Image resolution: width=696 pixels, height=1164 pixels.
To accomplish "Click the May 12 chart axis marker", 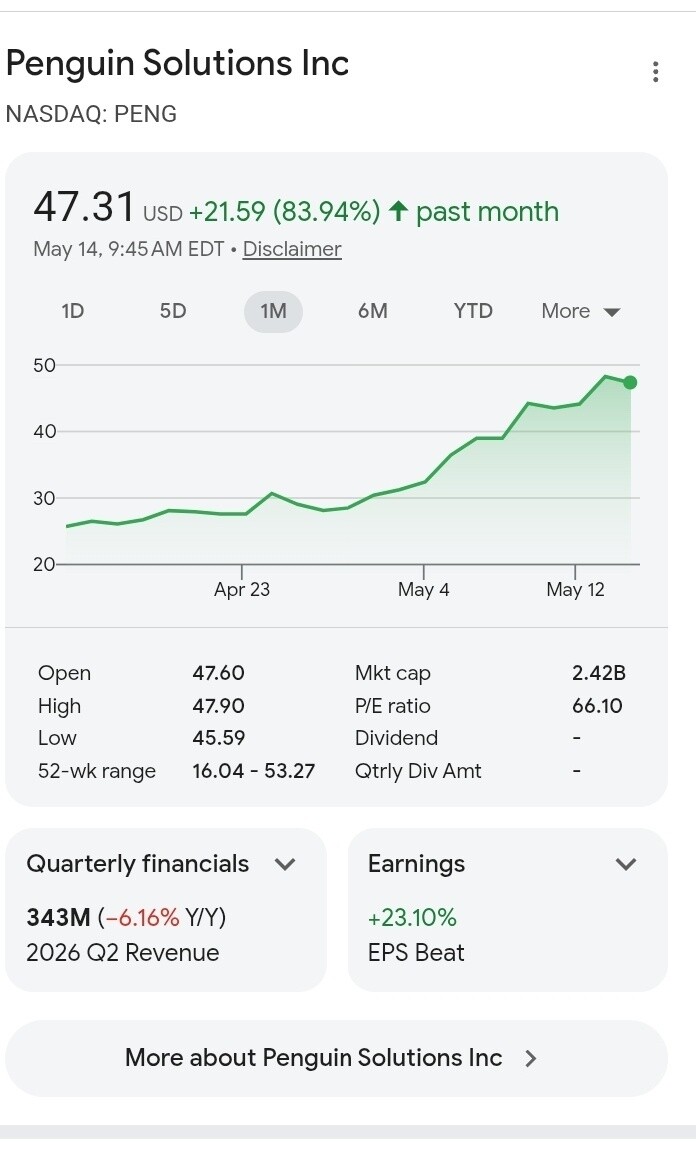I will click(575, 589).
